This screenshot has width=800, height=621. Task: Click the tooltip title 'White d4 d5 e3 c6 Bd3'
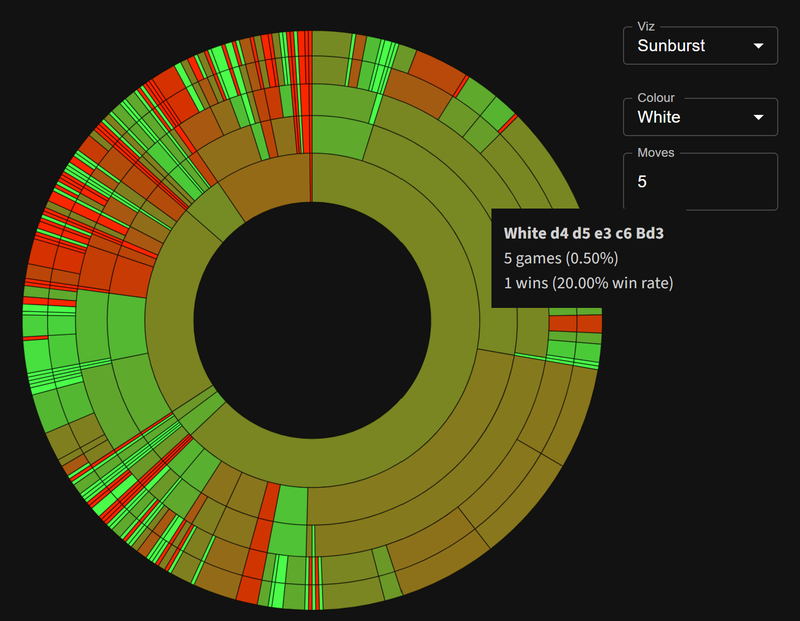583,233
